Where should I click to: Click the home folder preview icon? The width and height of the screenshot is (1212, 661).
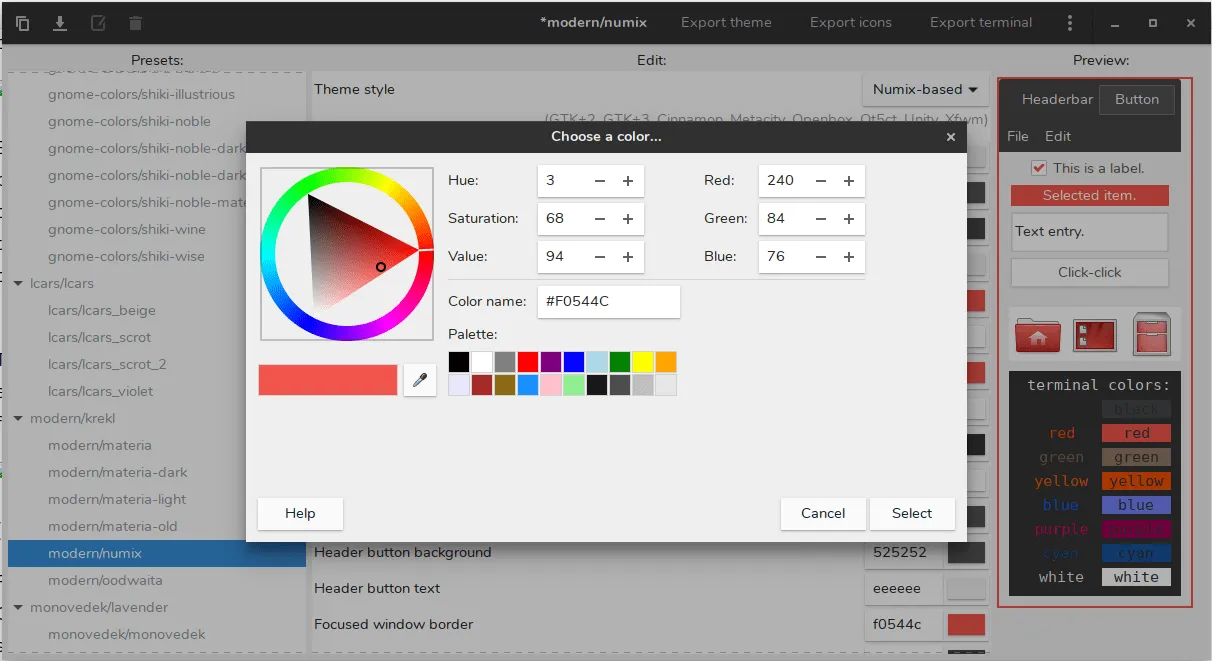1037,334
